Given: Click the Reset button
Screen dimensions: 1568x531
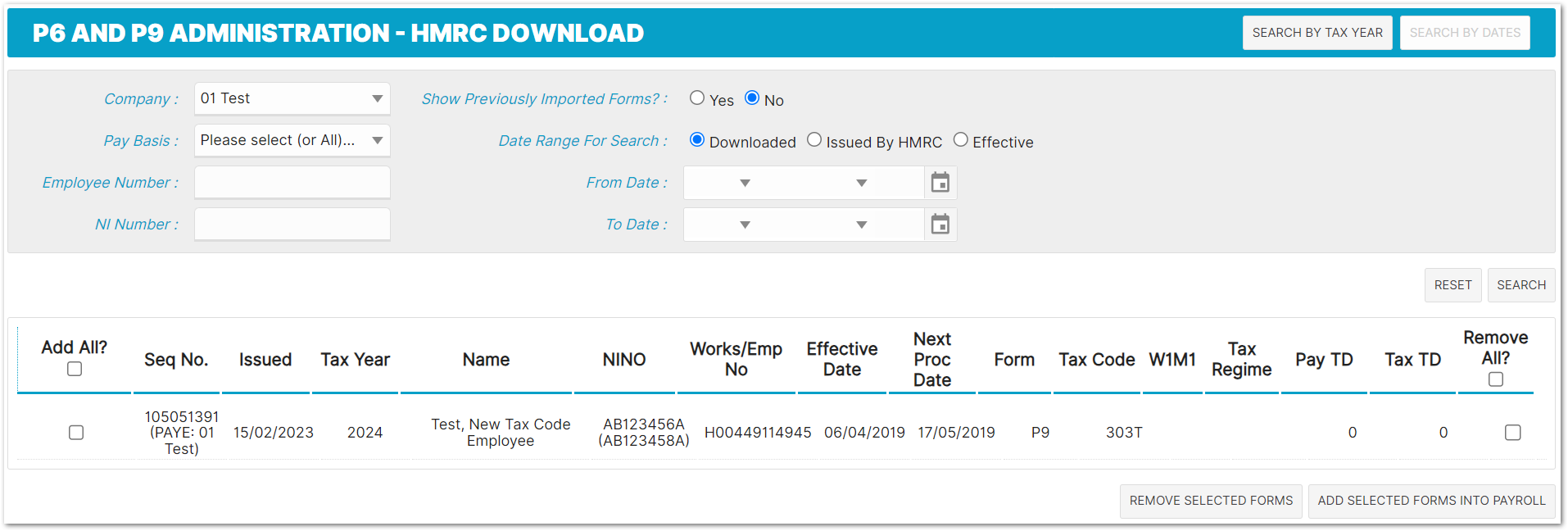Looking at the screenshot, I should (x=1452, y=285).
